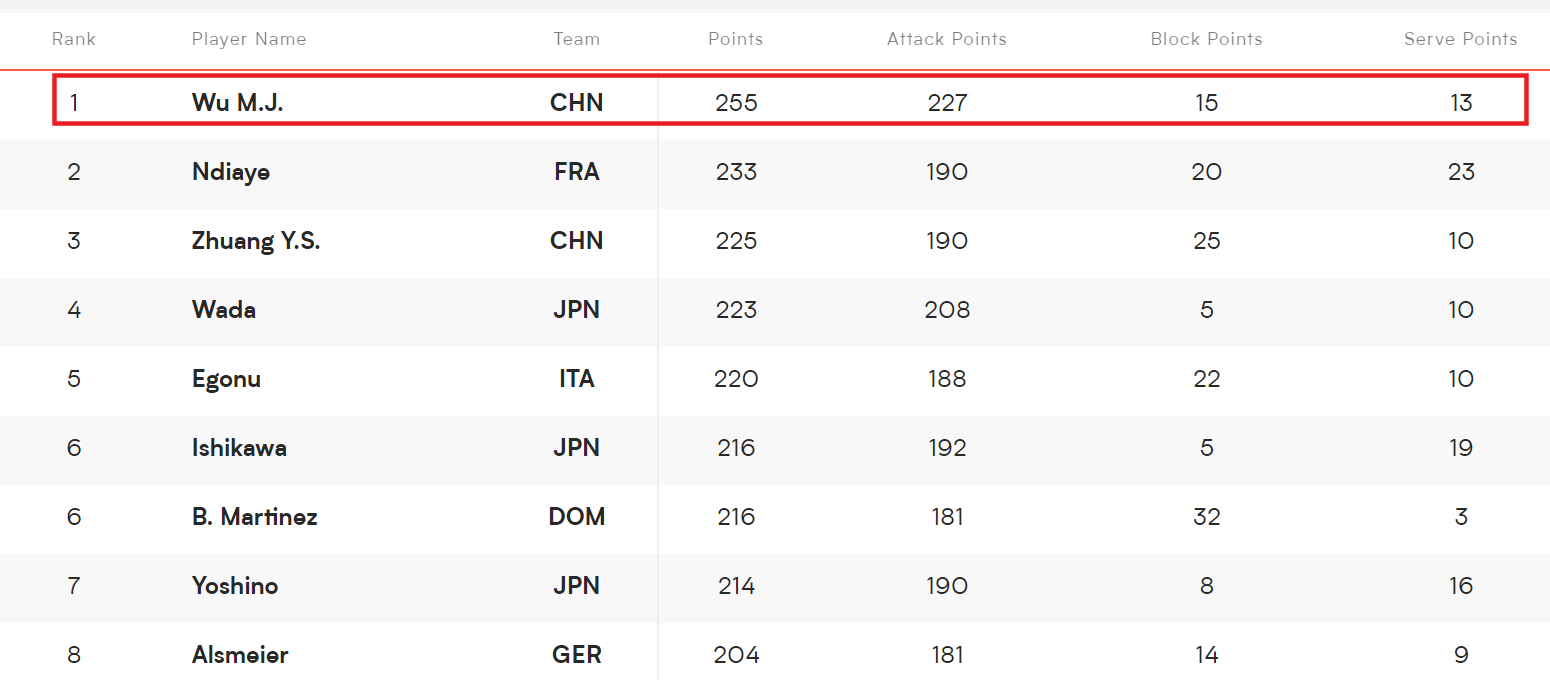Click FRA team label for Ndiaye
This screenshot has width=1550, height=680.
click(577, 172)
